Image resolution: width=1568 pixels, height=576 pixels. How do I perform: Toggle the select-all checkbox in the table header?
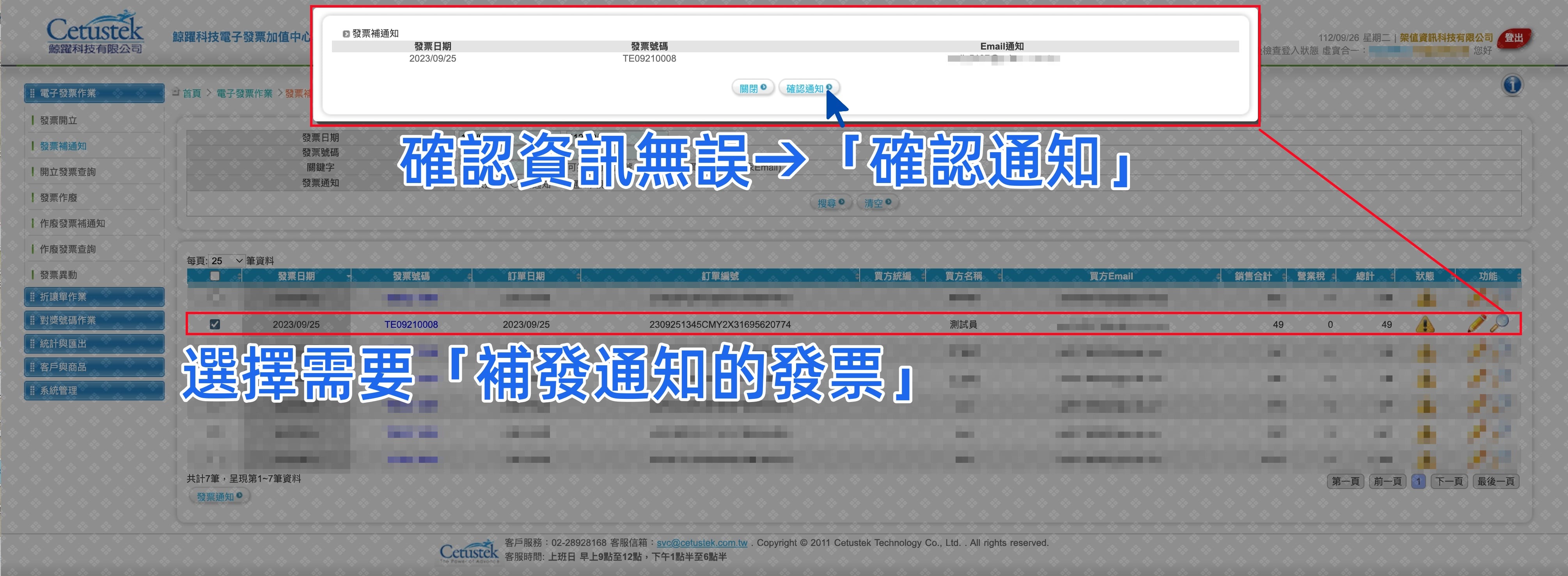click(215, 276)
